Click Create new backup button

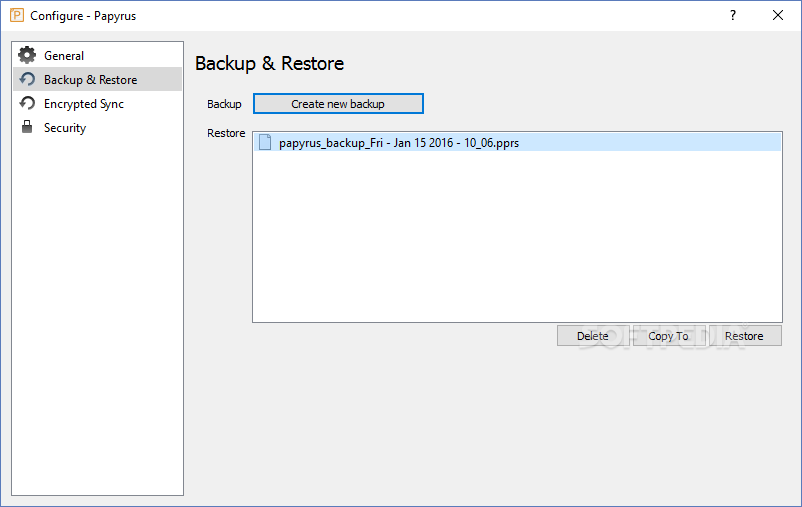[x=338, y=104]
